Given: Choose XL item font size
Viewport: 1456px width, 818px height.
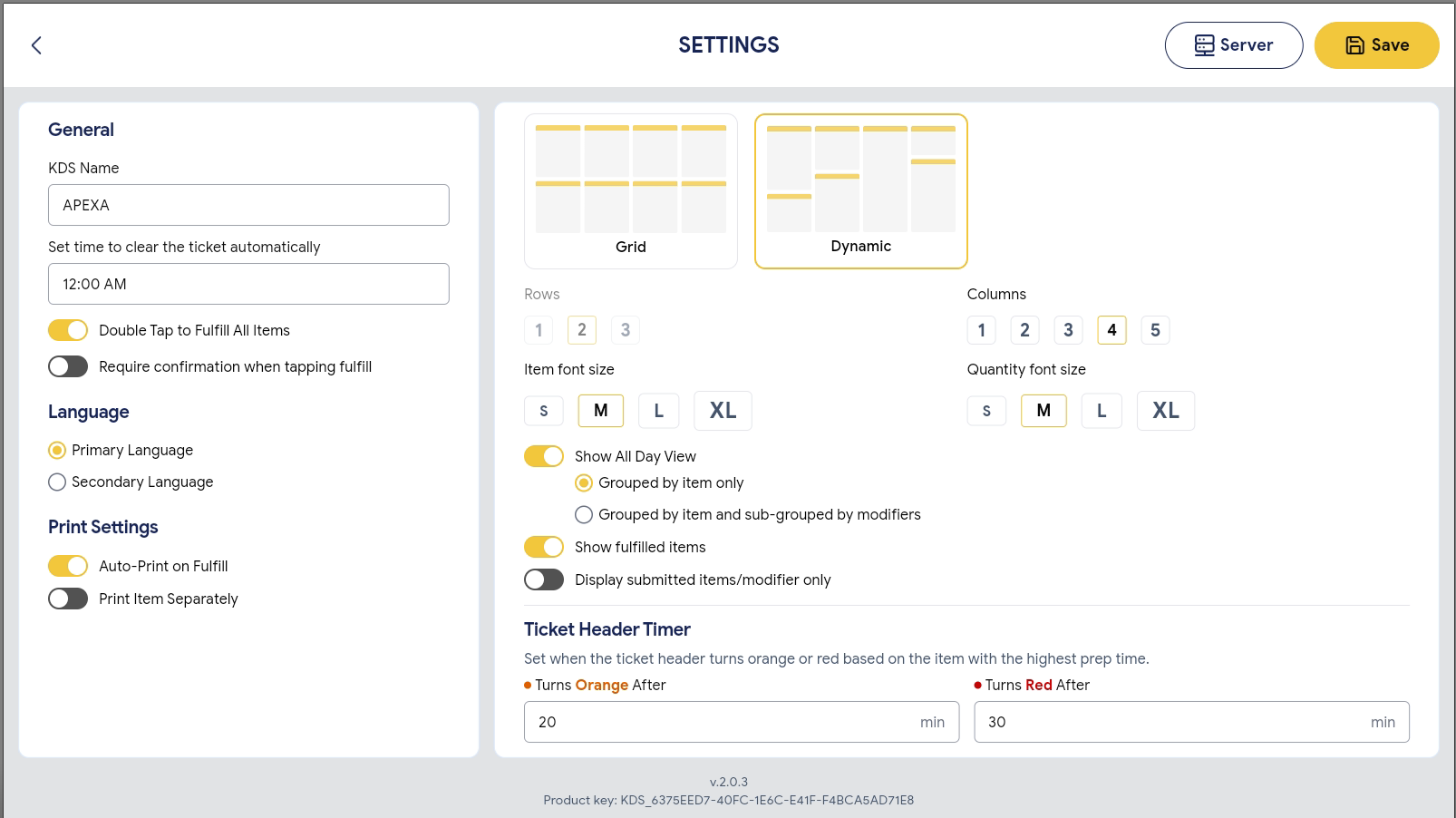Looking at the screenshot, I should pyautogui.click(x=723, y=411).
